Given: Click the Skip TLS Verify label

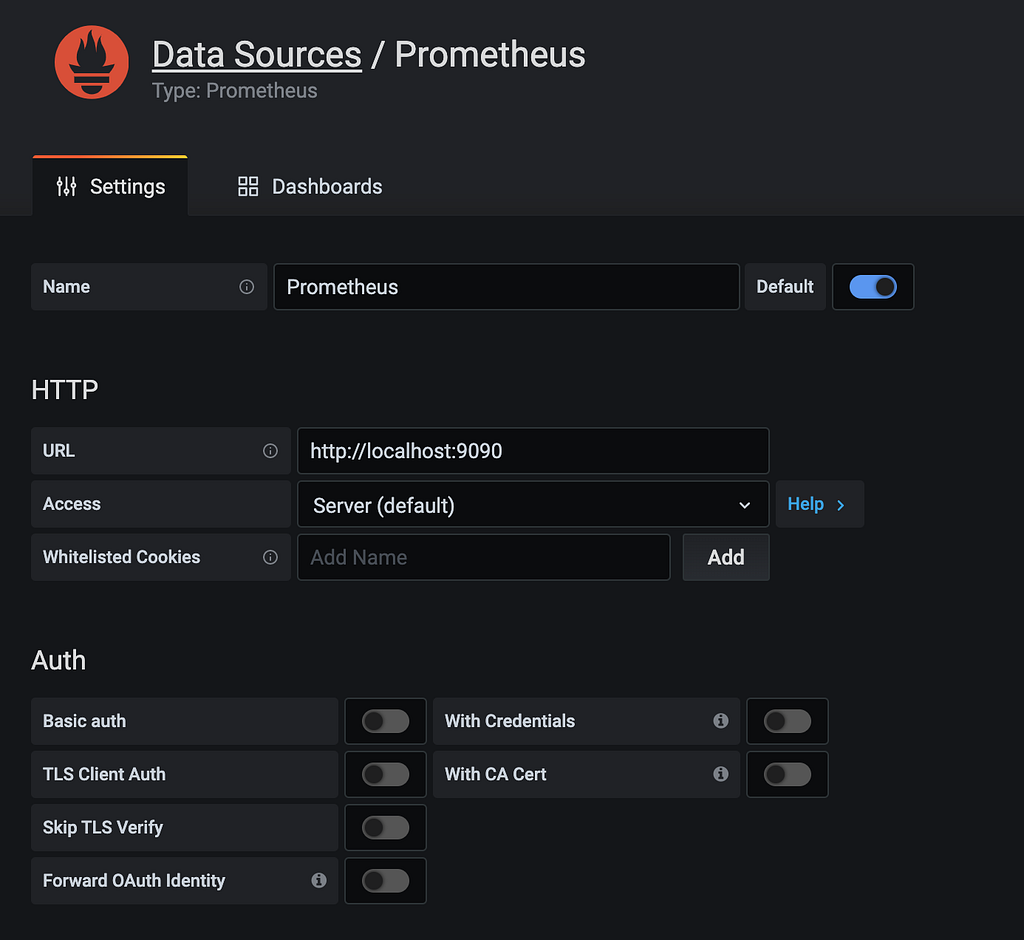Looking at the screenshot, I should click(x=103, y=828).
